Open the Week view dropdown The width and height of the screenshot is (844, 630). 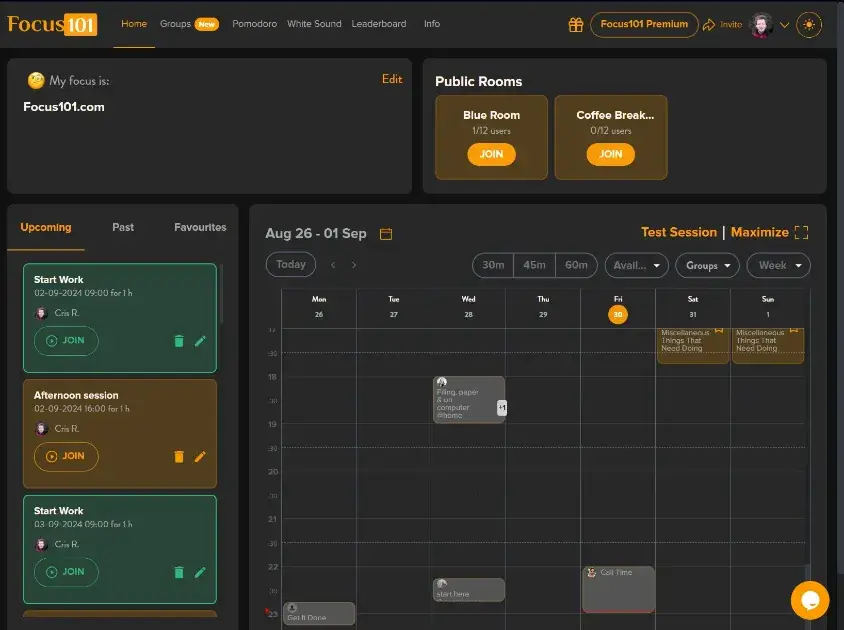(778, 265)
